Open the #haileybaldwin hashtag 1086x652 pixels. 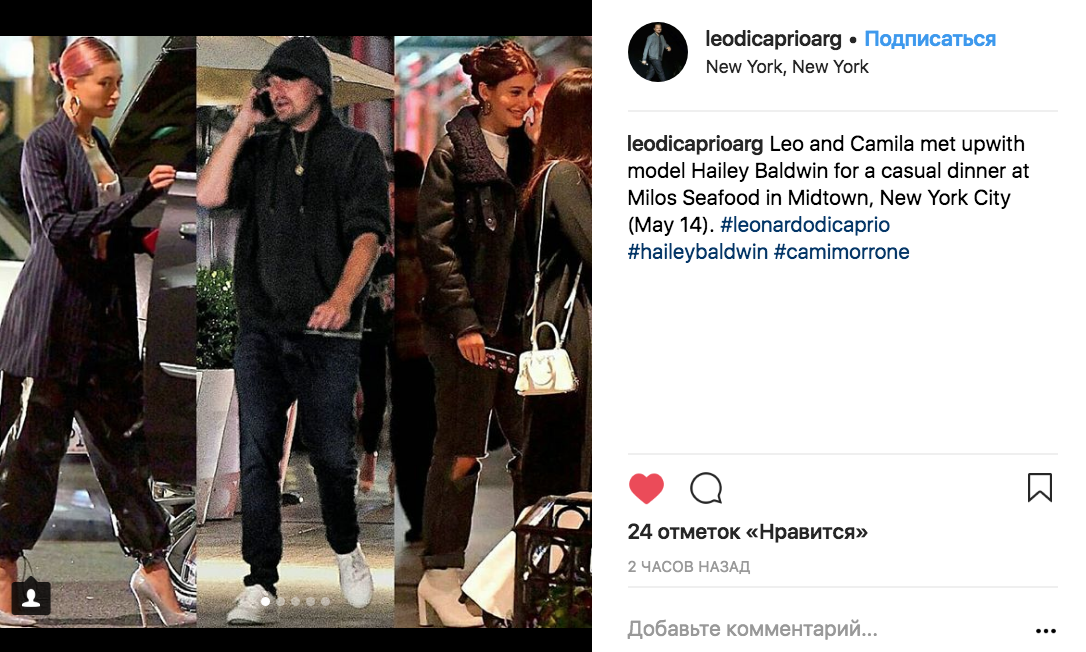pos(697,252)
